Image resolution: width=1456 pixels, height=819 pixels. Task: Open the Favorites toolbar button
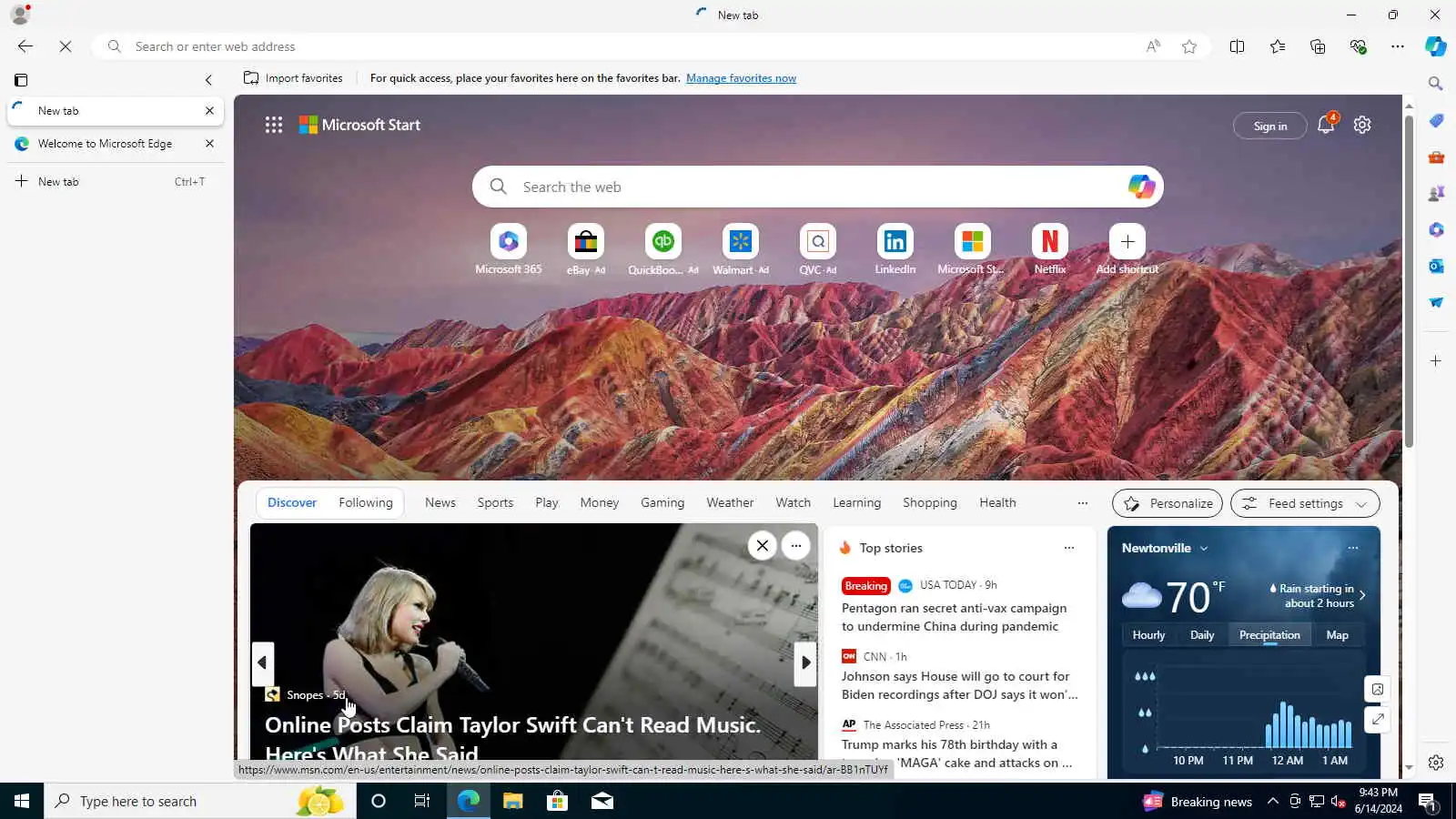point(1278,46)
